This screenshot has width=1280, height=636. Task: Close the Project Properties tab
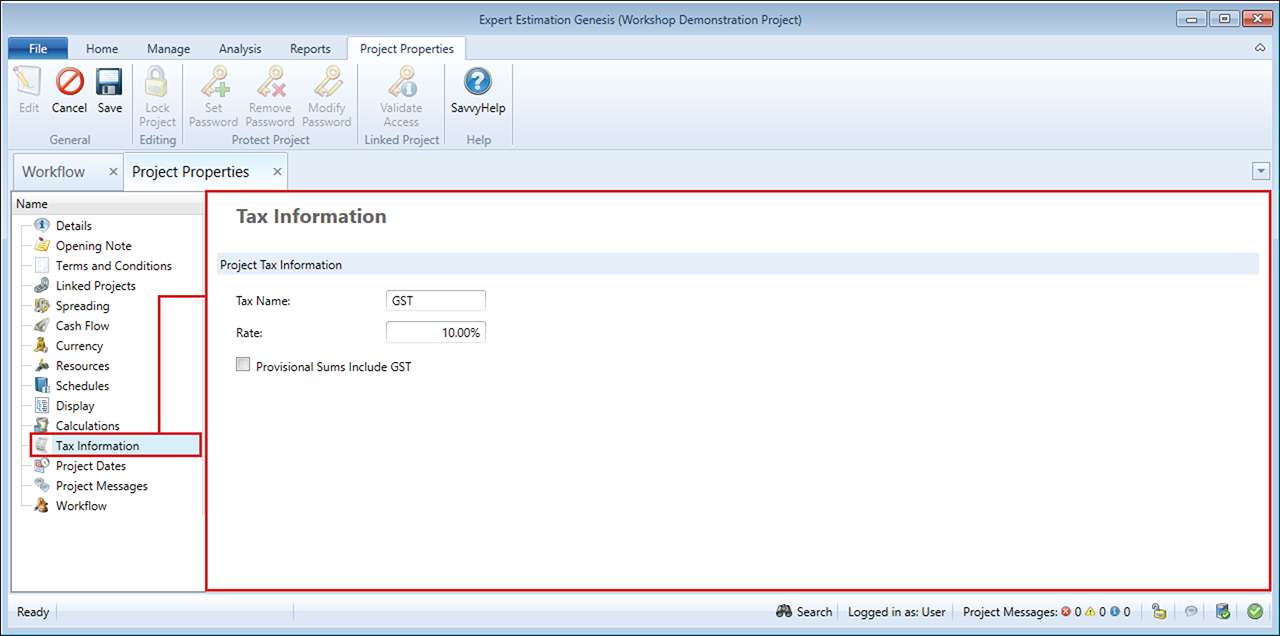(277, 172)
